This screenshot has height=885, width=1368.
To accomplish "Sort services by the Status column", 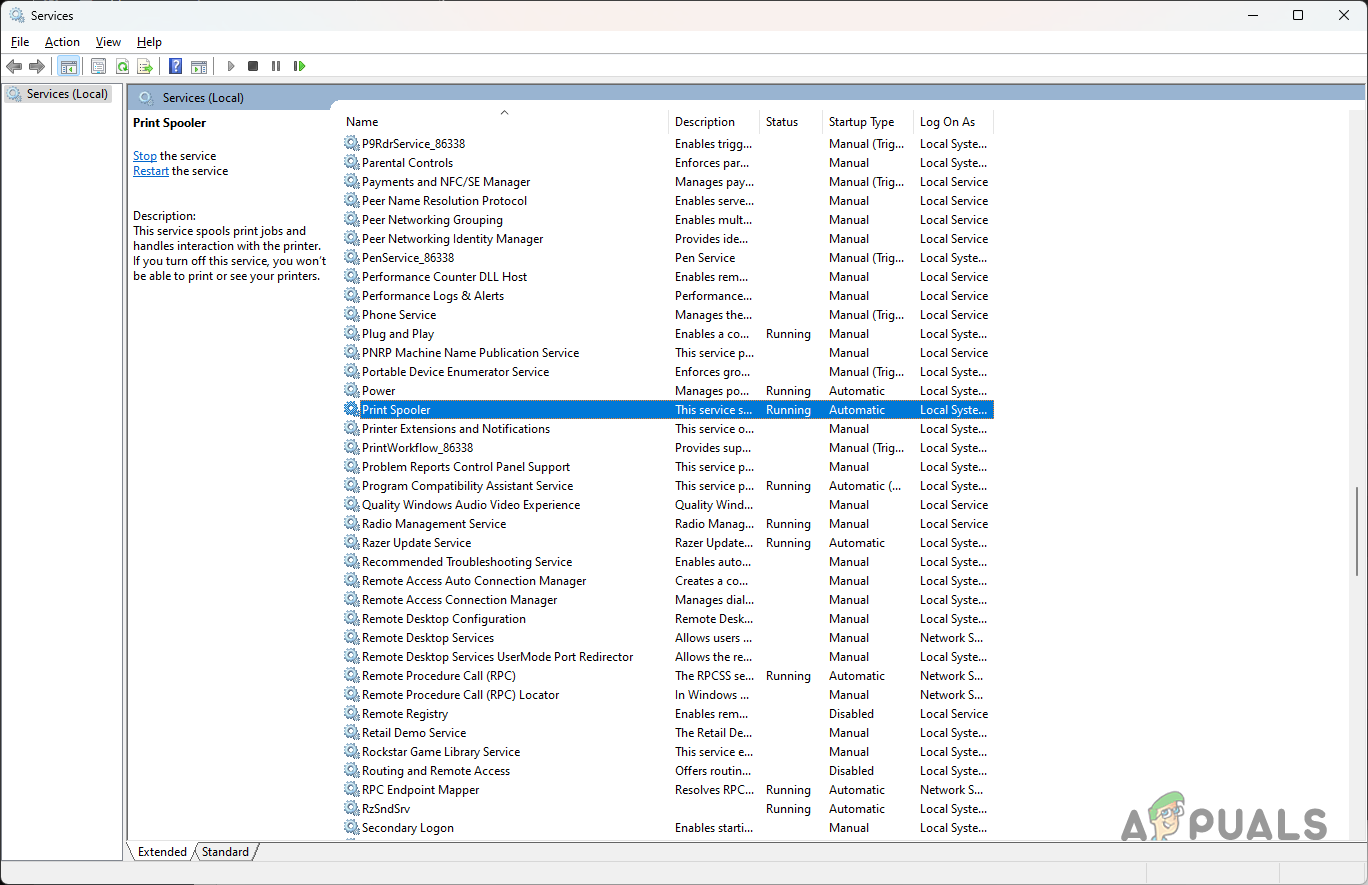I will (x=782, y=122).
